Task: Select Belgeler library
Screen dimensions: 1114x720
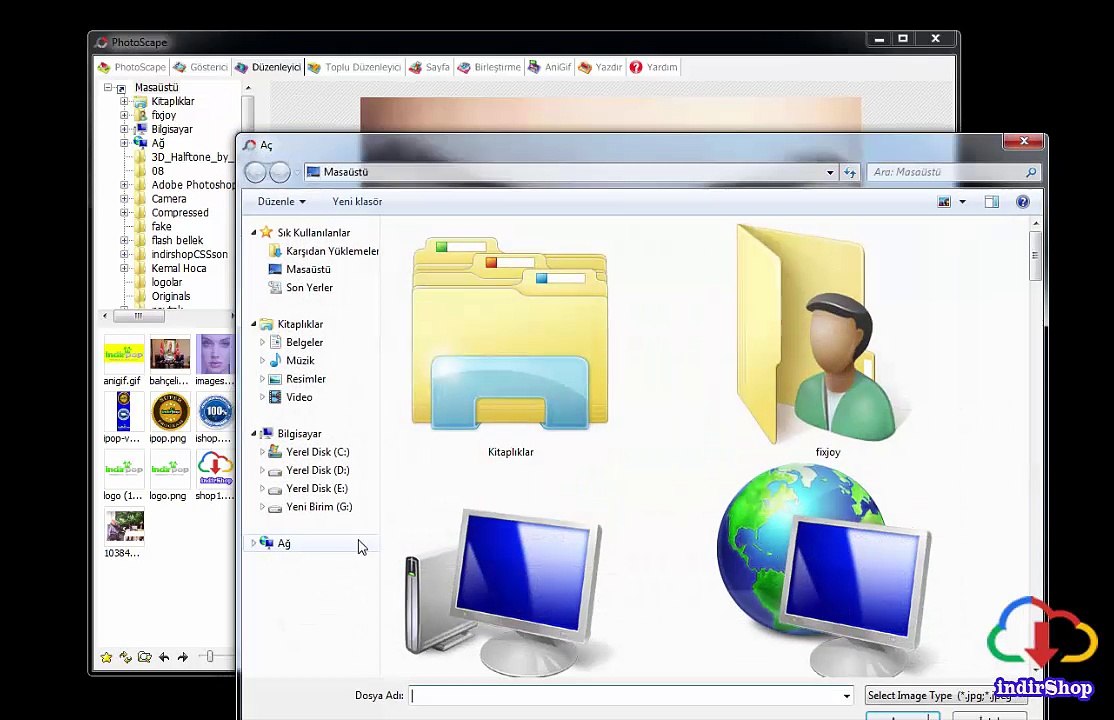Action: pyautogui.click(x=296, y=343)
